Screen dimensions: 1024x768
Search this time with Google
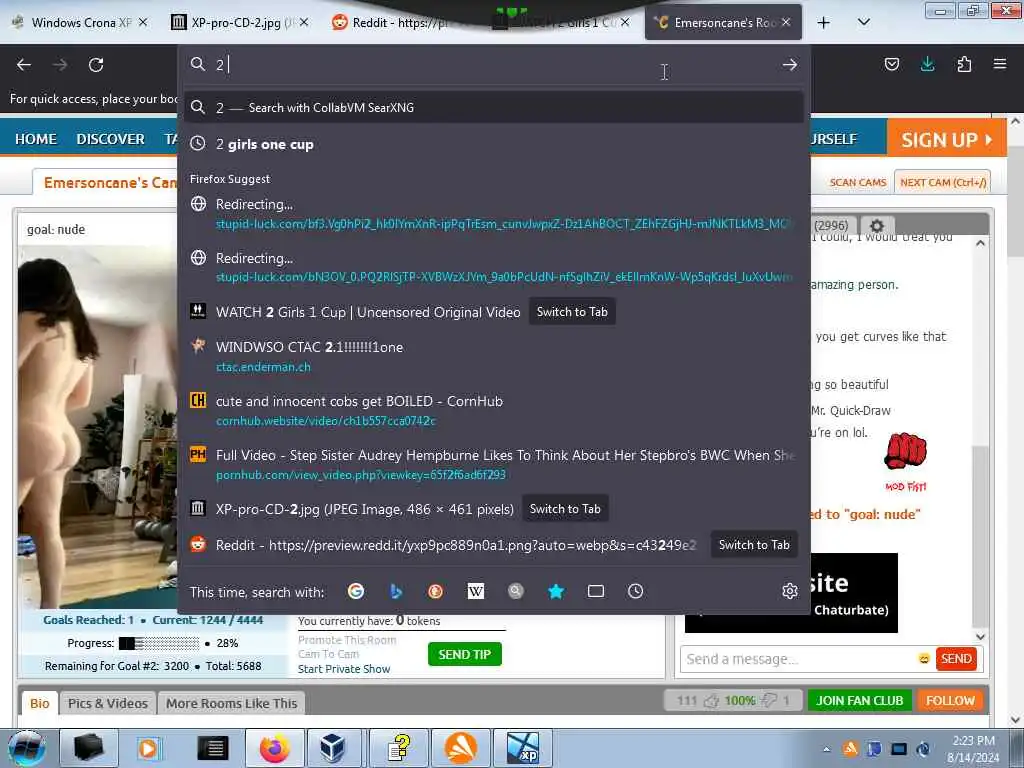[x=356, y=592]
